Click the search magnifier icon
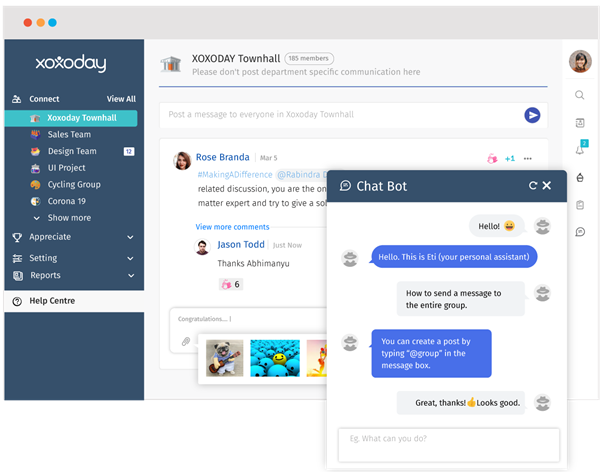The width and height of the screenshot is (602, 472). point(580,95)
